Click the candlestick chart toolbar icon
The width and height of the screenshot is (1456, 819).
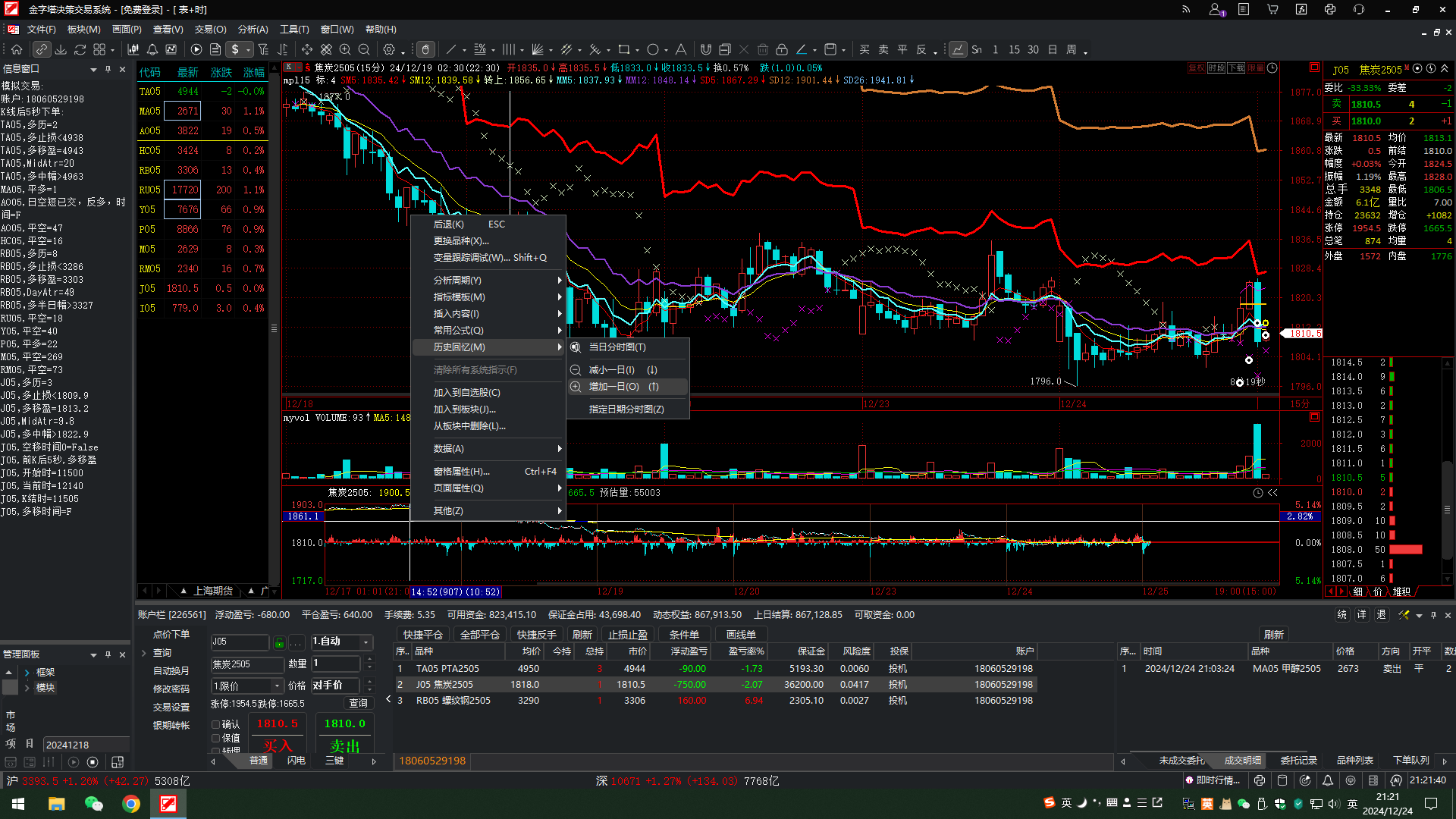133,49
